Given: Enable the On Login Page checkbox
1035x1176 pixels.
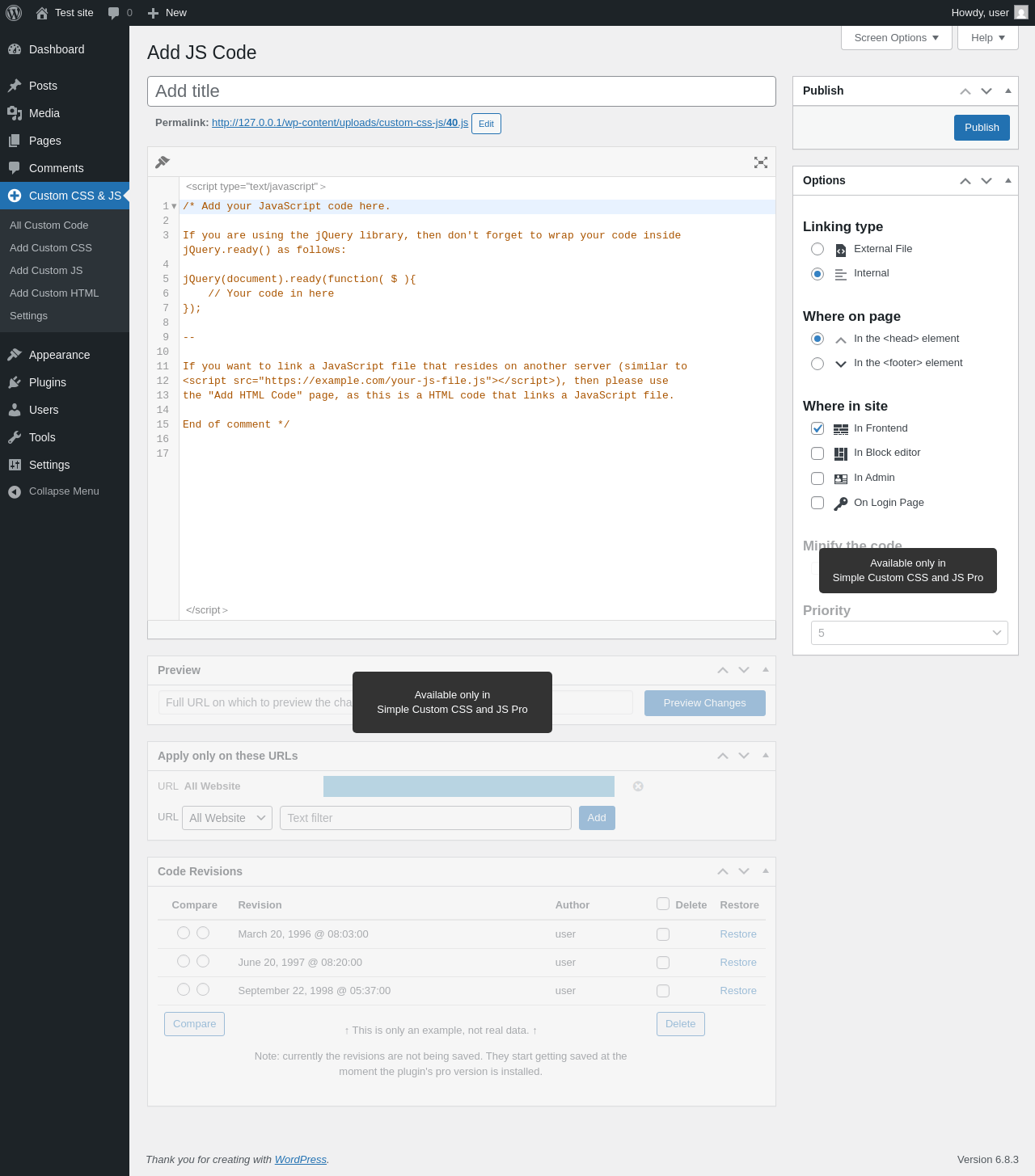Looking at the screenshot, I should tap(817, 503).
